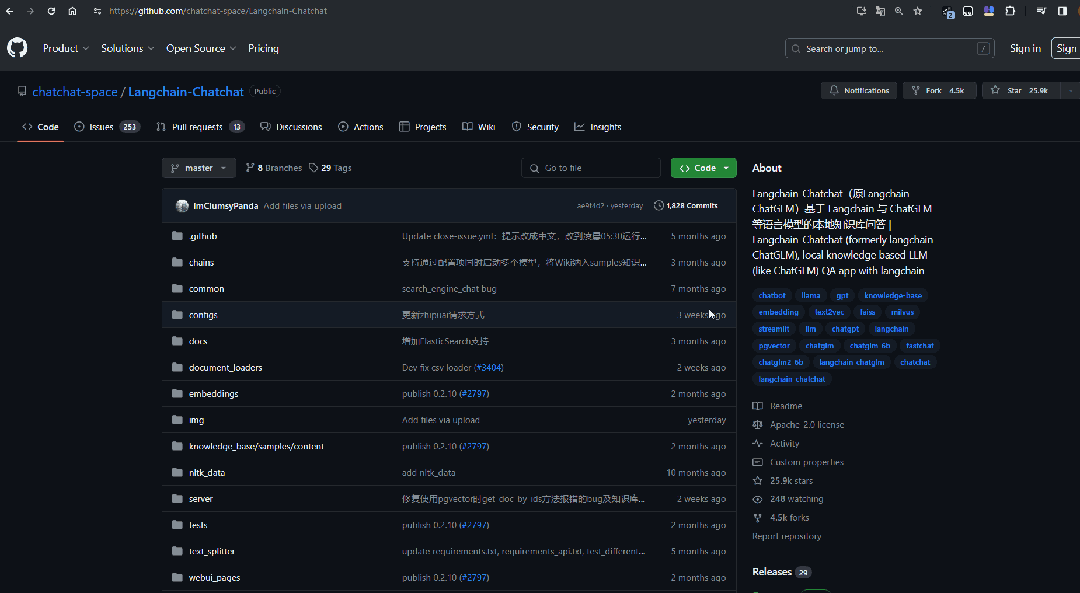Switch to the Insights tab

[598, 127]
